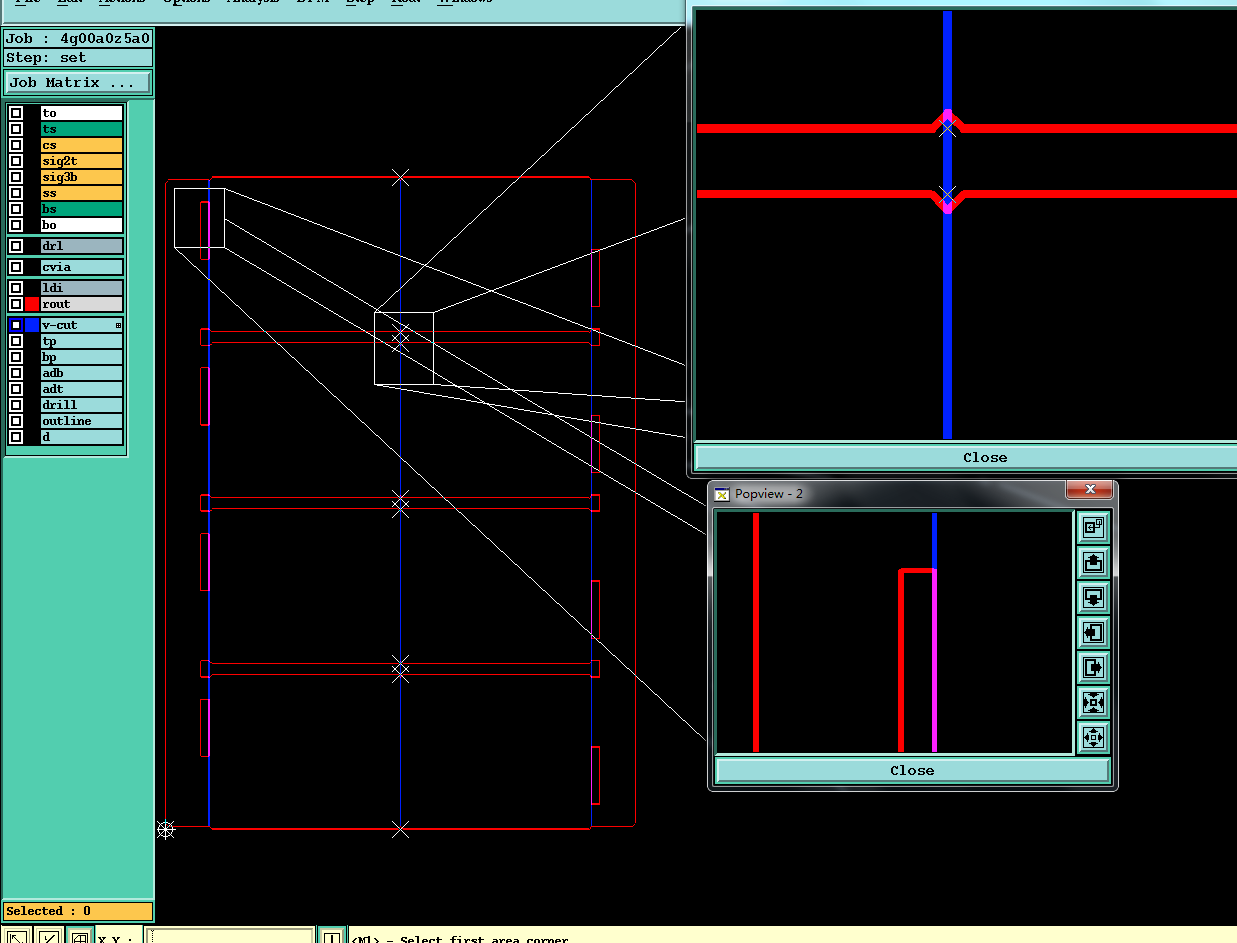This screenshot has width=1237, height=943.
Task: Click the small marker icon on the v-cut row
Action: [118, 325]
